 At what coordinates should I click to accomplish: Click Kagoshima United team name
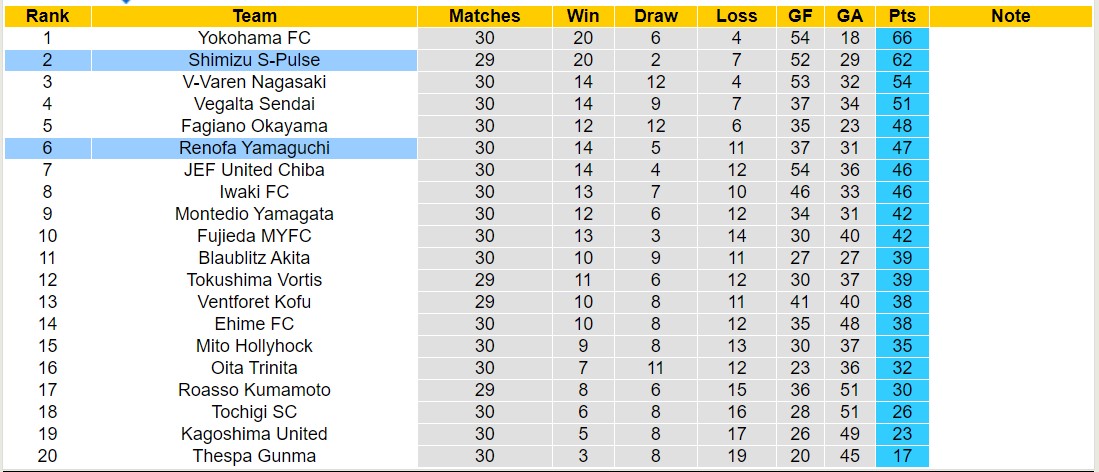click(x=254, y=434)
